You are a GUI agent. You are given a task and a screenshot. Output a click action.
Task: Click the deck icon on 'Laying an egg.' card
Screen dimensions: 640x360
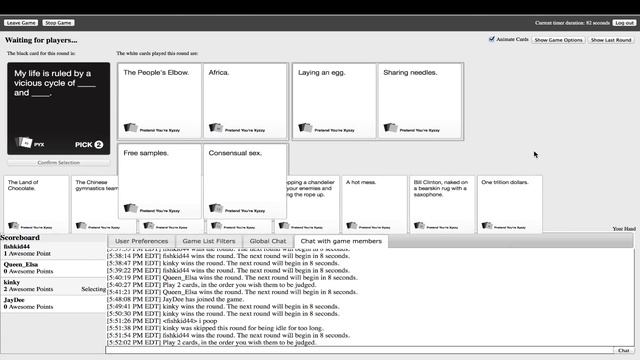(x=305, y=128)
